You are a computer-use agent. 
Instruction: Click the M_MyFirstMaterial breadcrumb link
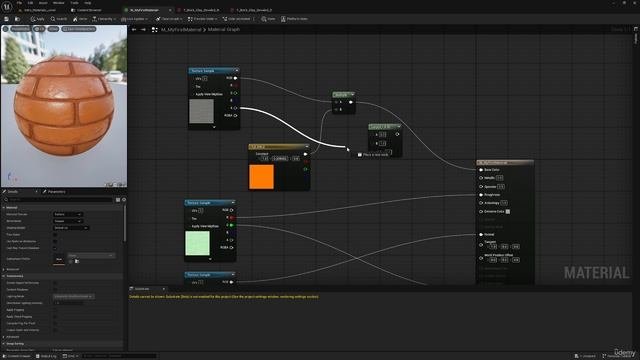coord(181,29)
